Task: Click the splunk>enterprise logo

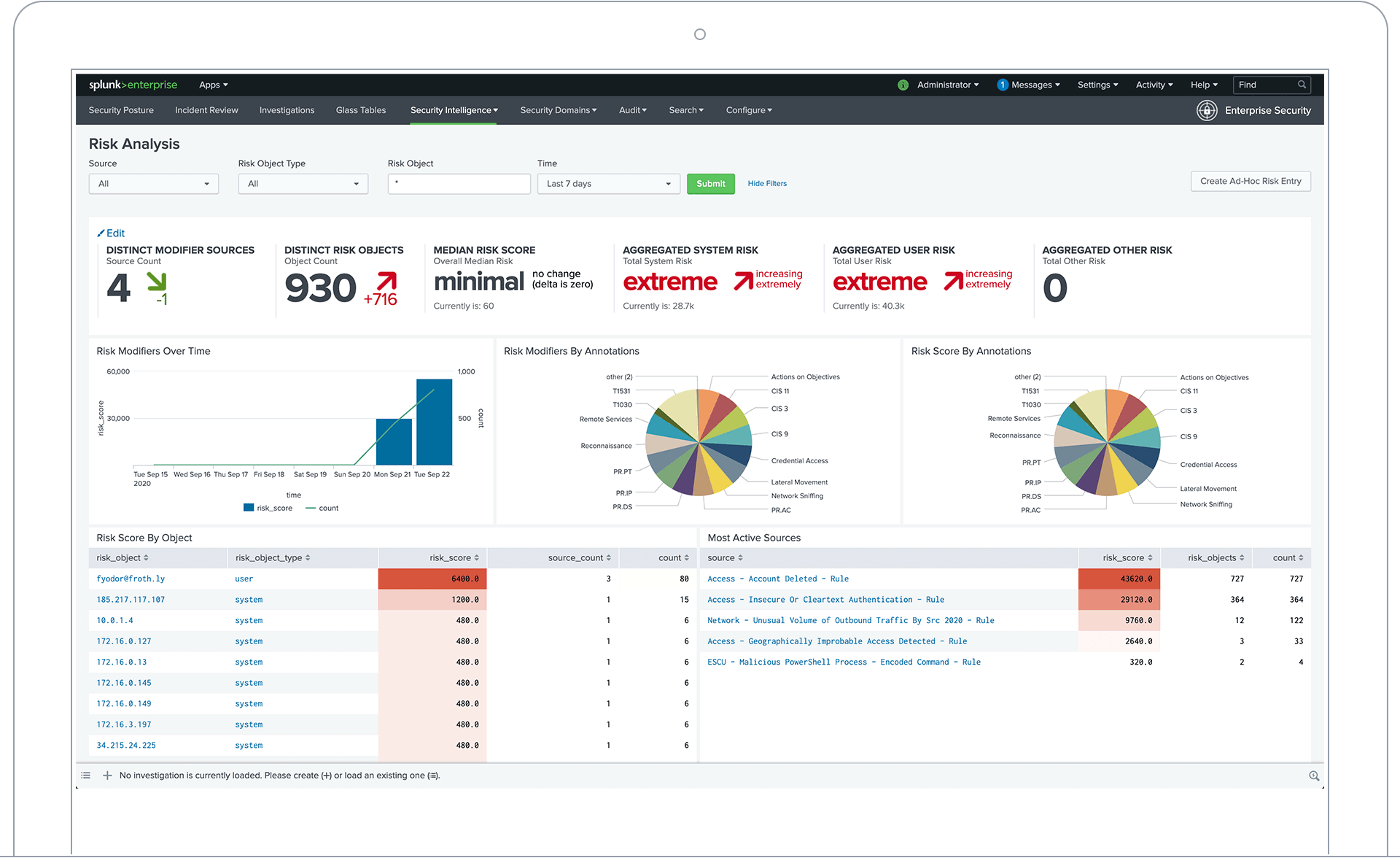Action: coord(133,85)
